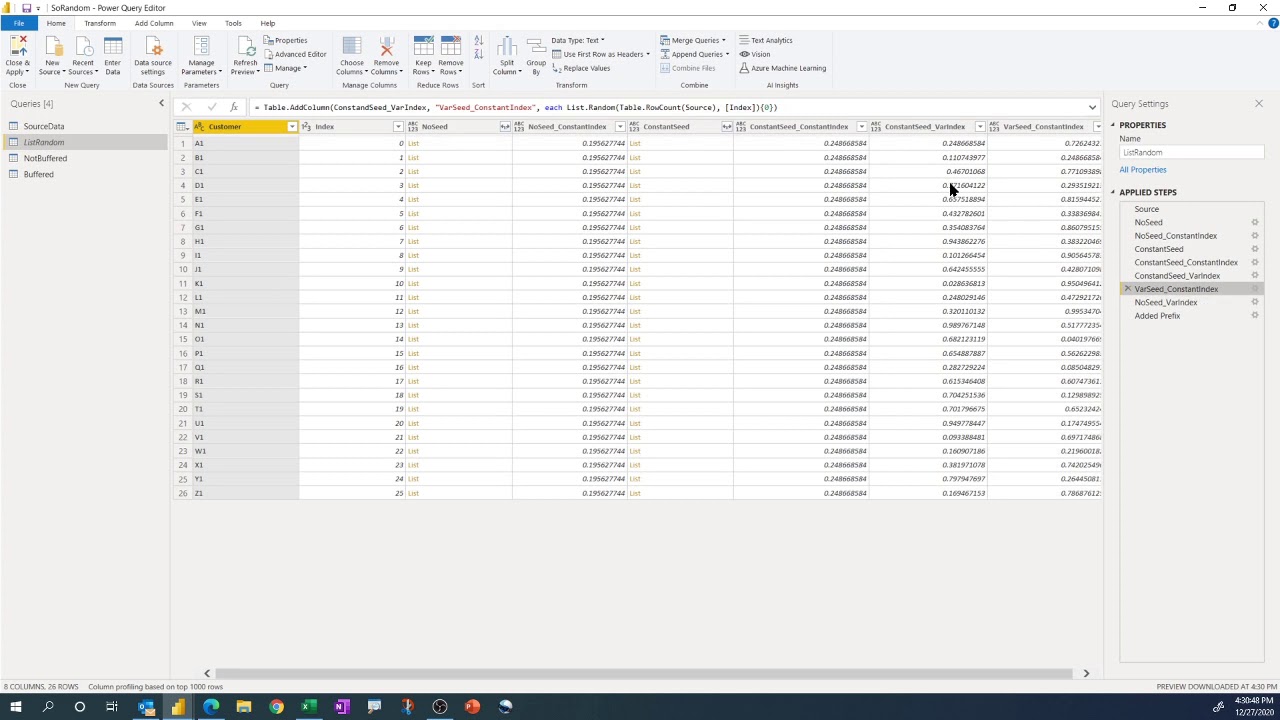Open Recent Sources icon
1280x720 pixels.
83,56
